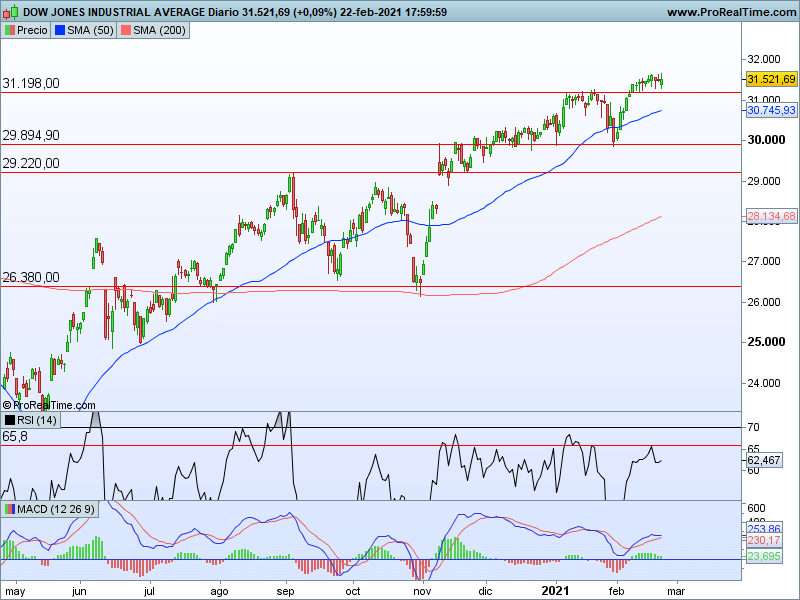The width and height of the screenshot is (800, 600).
Task: Click the dic label on time axis
Action: click(485, 592)
